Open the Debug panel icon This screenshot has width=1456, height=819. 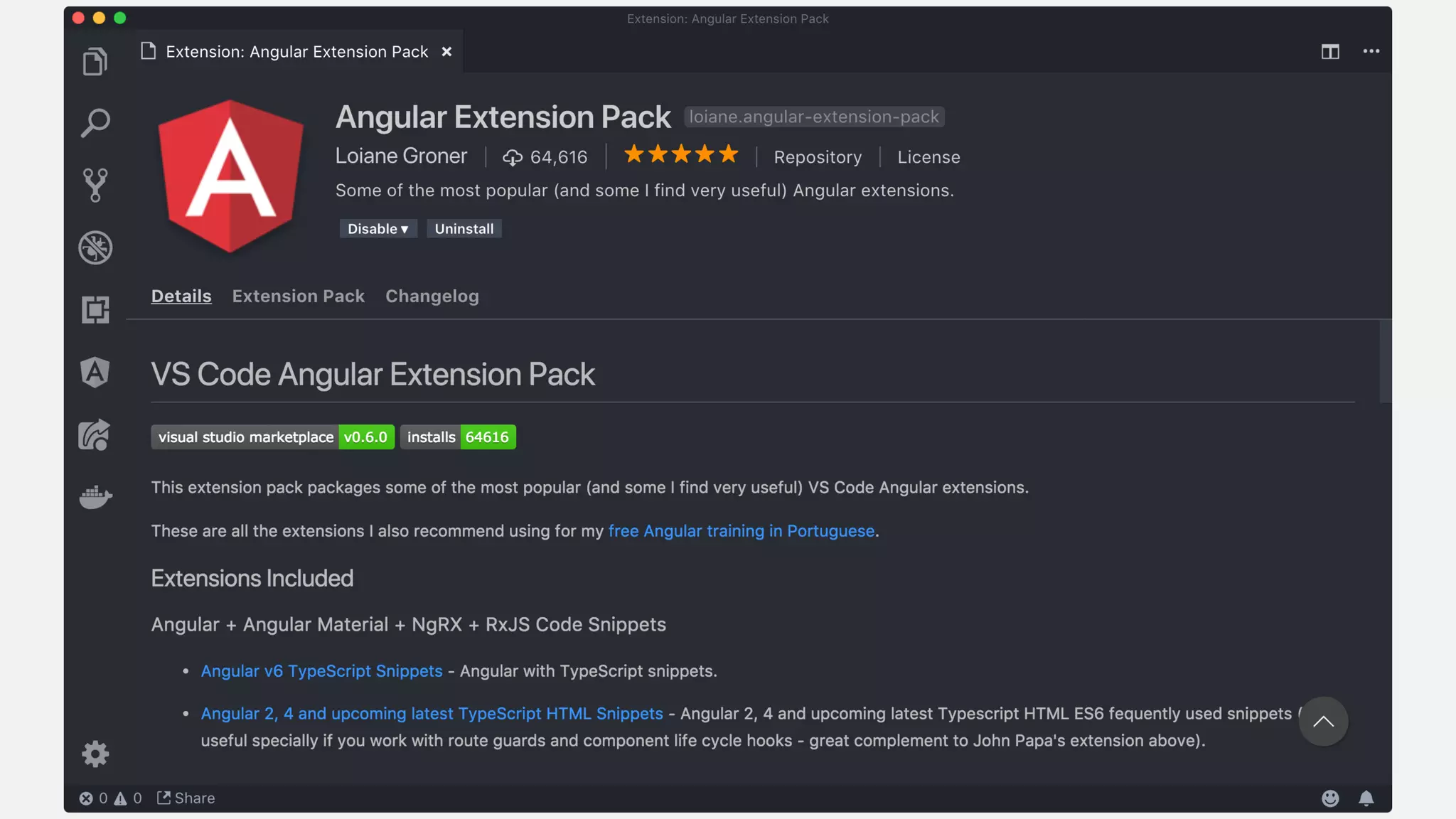[95, 247]
